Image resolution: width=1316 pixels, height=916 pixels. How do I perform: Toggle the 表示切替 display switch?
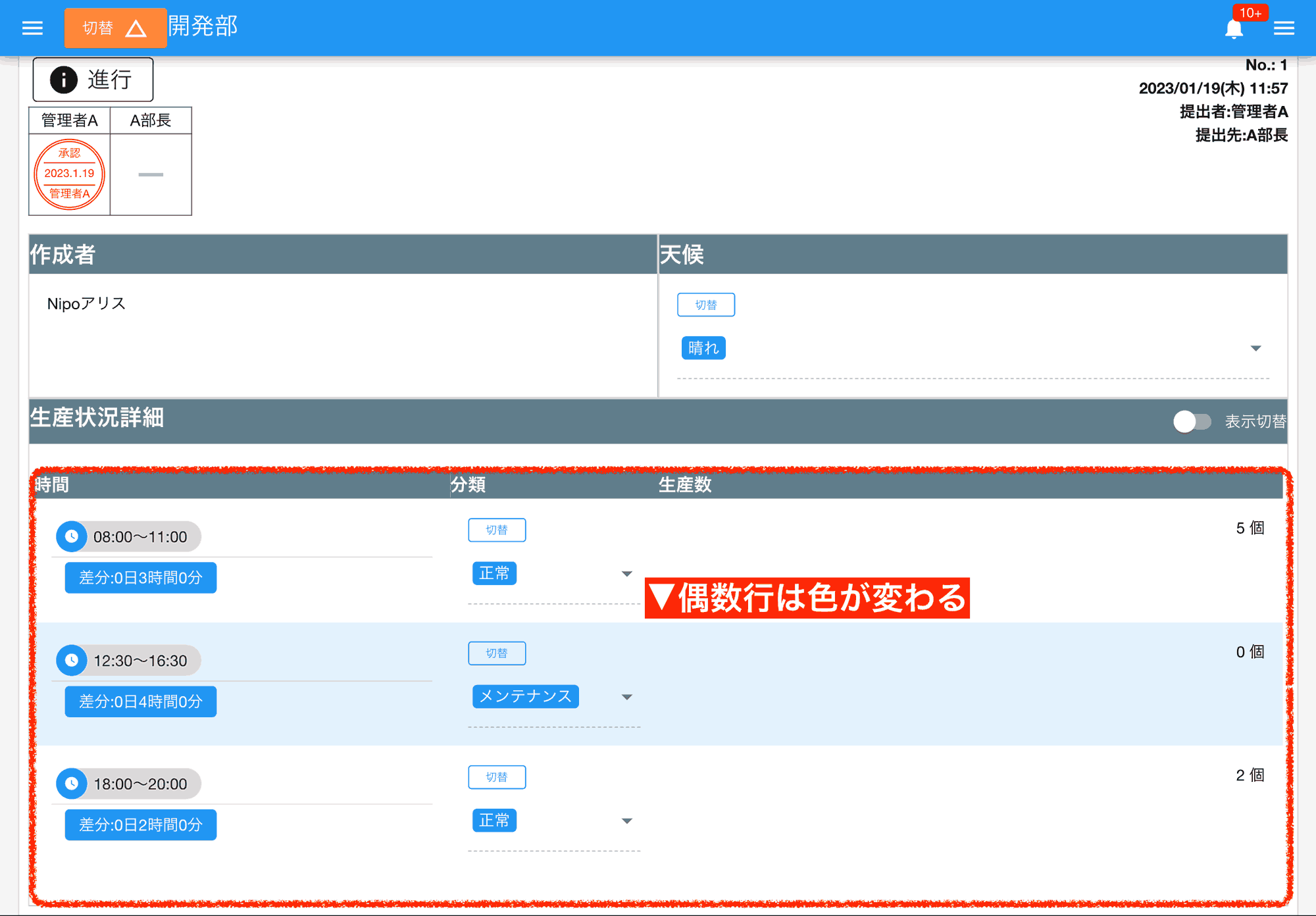click(1193, 422)
